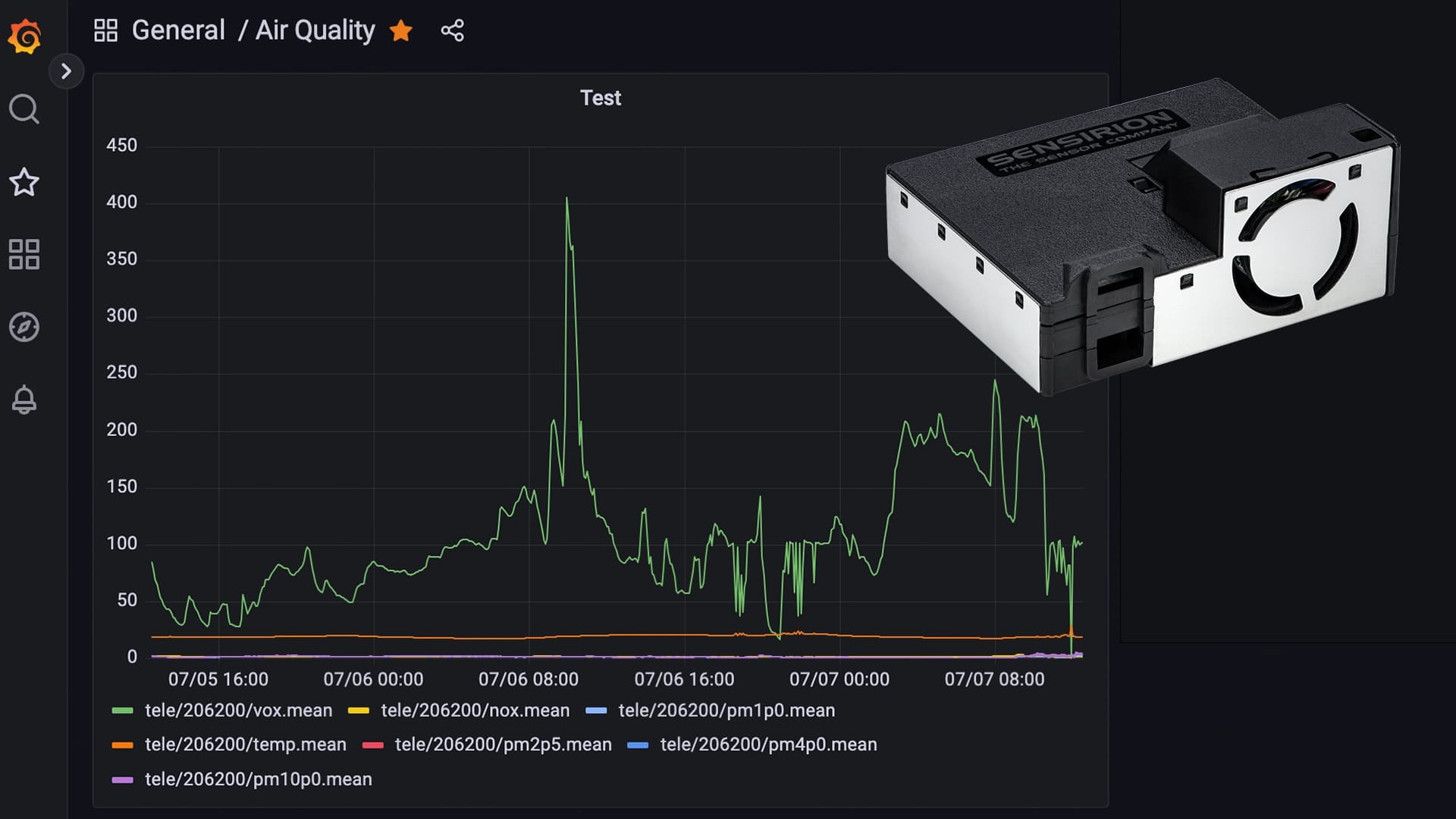Click the share dashboard icon
Viewport: 1456px width, 819px height.
click(452, 30)
